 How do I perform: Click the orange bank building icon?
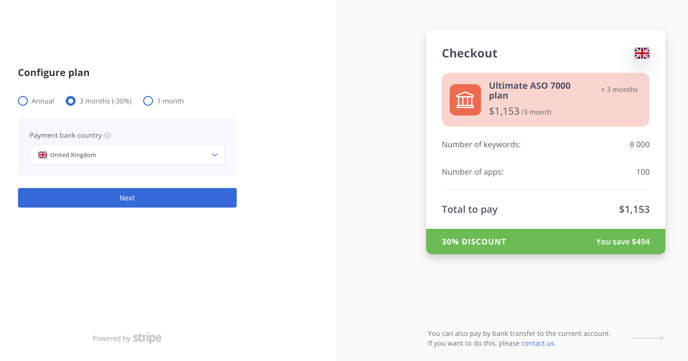[465, 100]
